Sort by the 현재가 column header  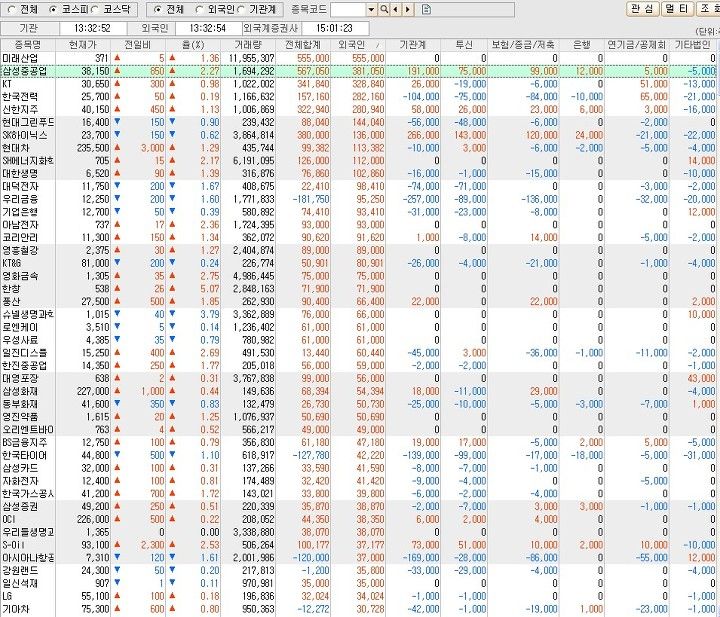coord(83,45)
